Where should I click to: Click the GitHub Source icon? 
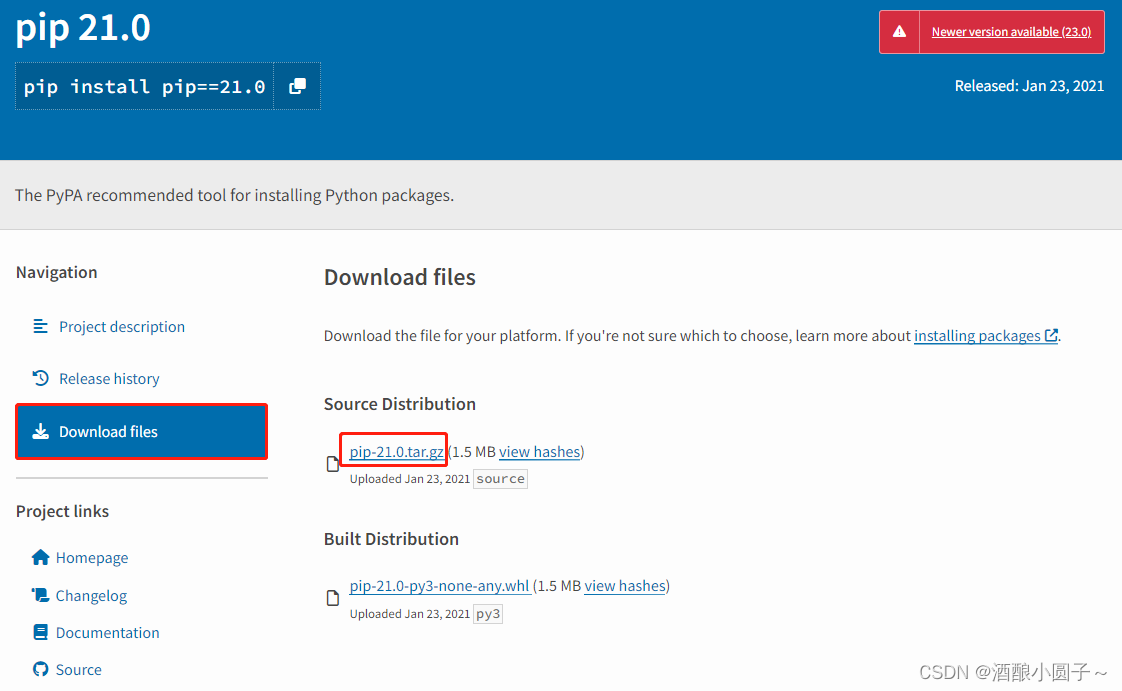coord(41,670)
